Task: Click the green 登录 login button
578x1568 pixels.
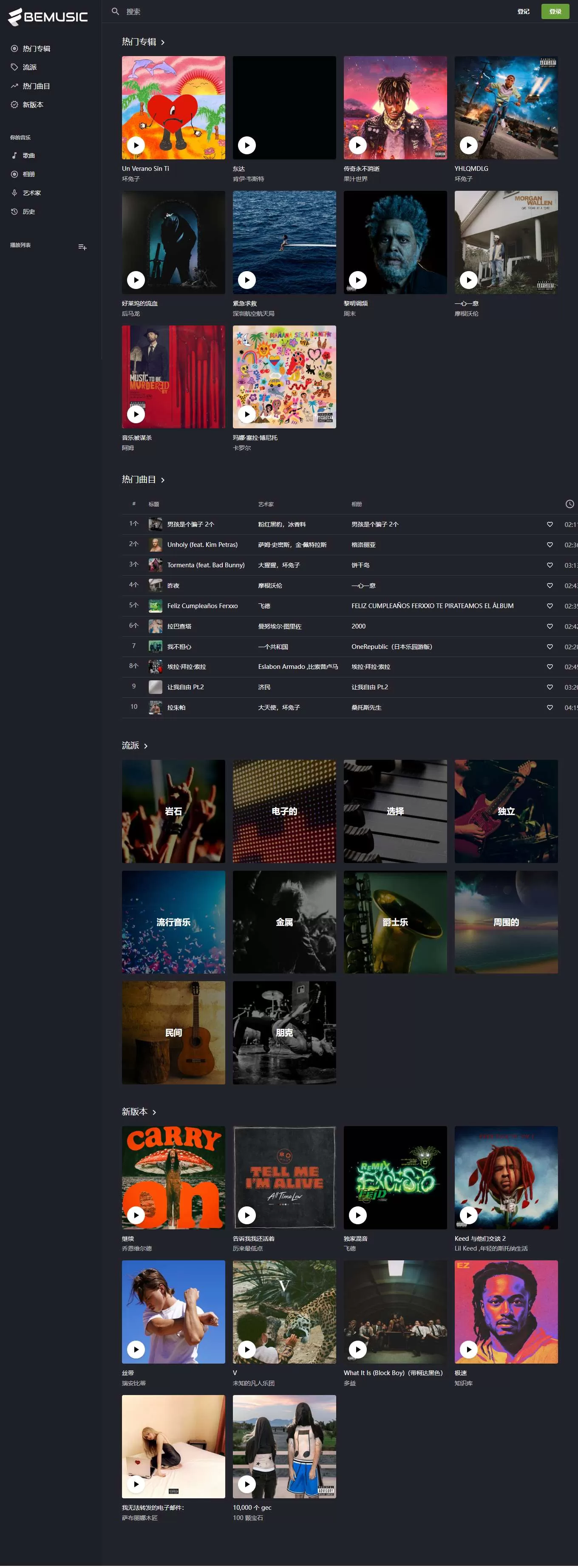Action: click(x=555, y=11)
